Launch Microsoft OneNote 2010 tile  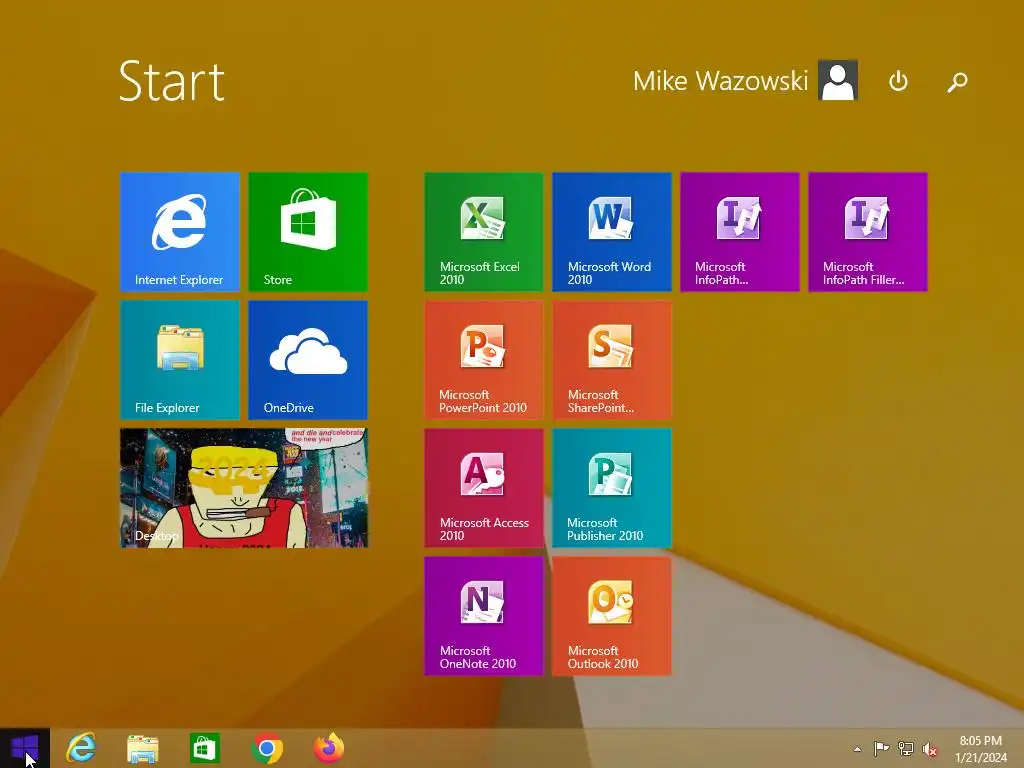pos(483,616)
